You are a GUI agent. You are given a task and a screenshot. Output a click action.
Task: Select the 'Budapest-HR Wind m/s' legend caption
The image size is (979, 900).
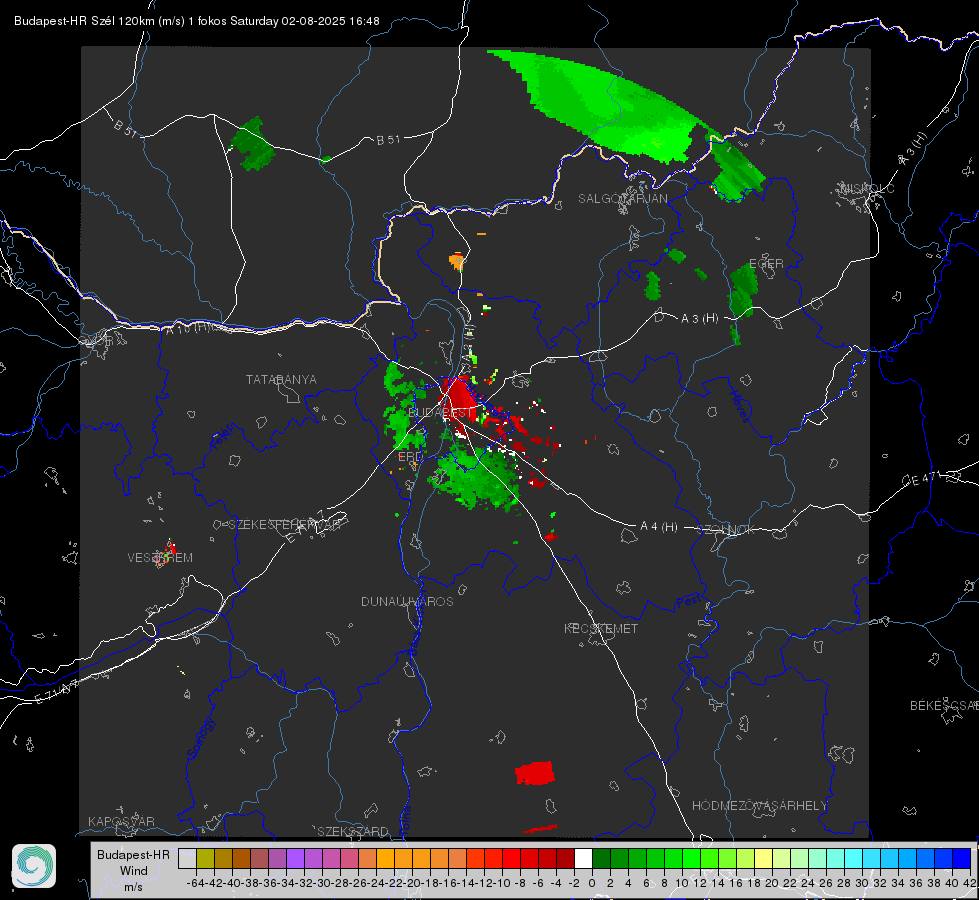coord(133,870)
